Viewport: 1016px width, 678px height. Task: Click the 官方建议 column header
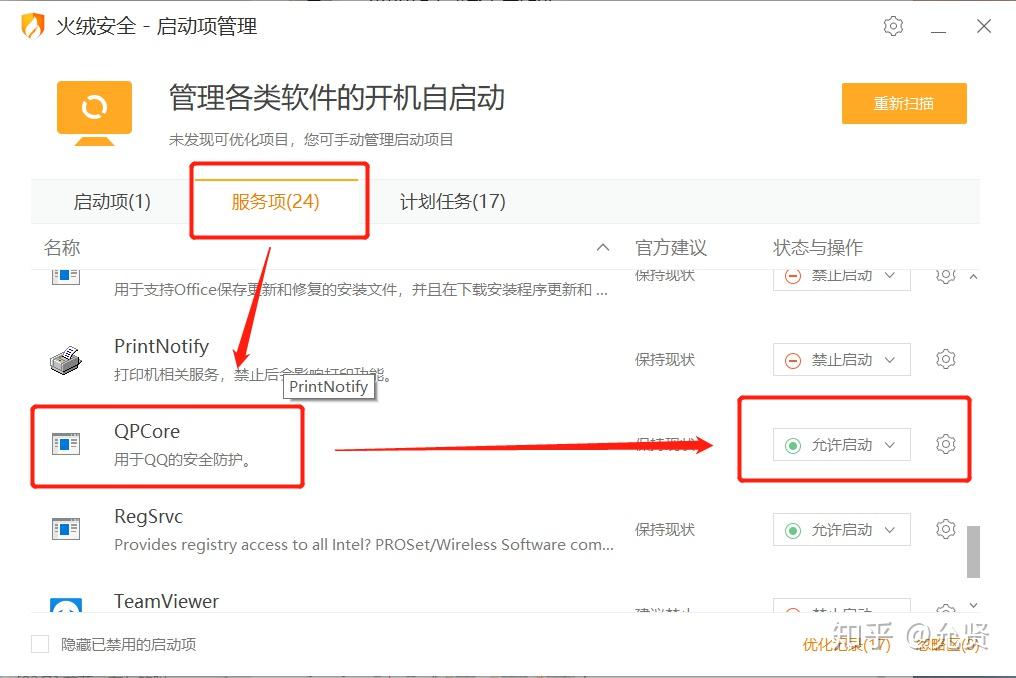tap(671, 247)
